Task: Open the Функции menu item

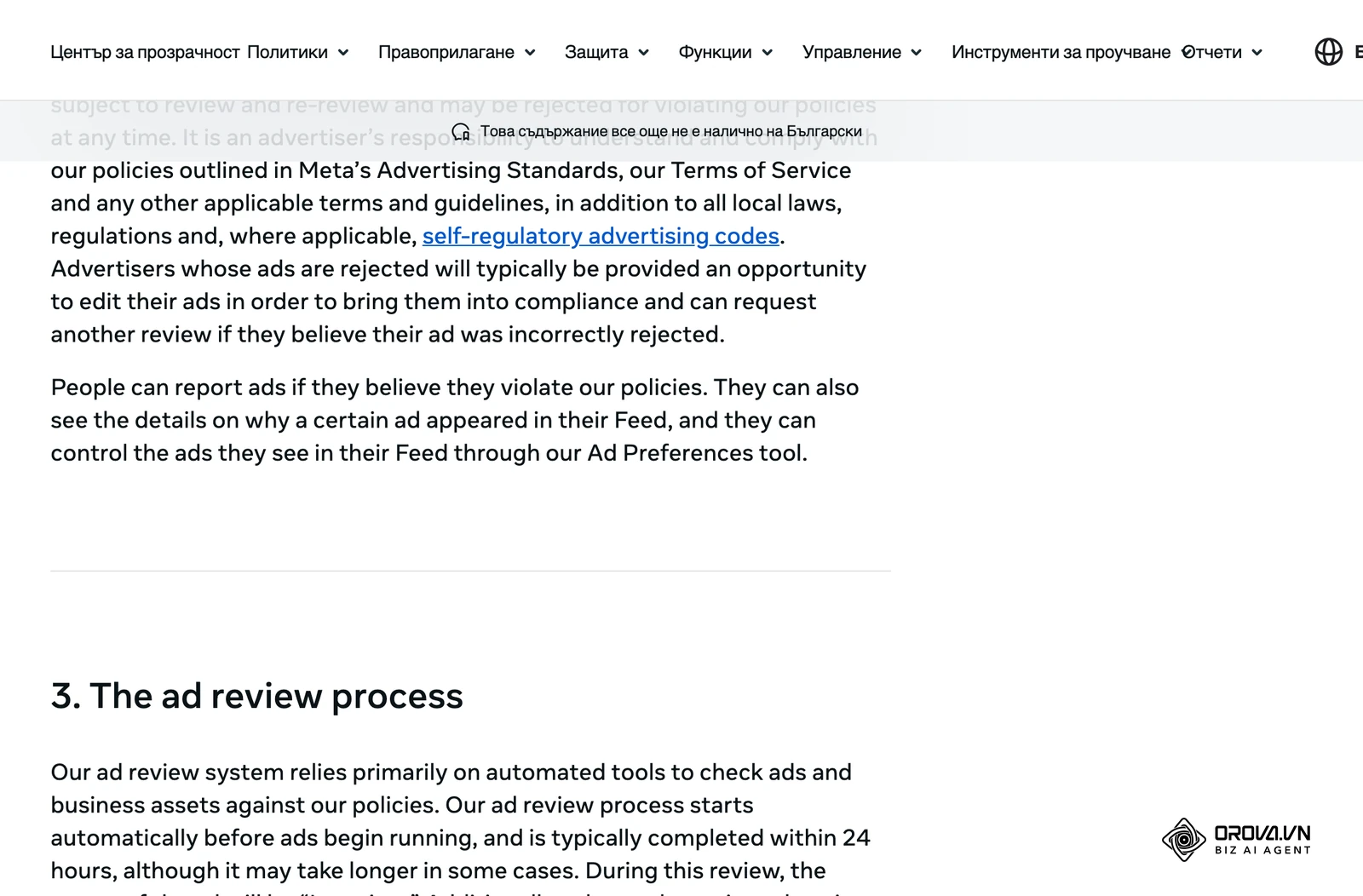Action: (x=715, y=52)
